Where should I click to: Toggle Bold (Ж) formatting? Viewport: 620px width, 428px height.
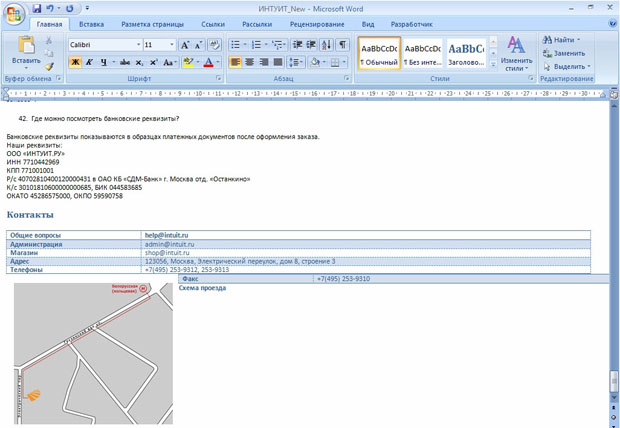click(x=75, y=62)
